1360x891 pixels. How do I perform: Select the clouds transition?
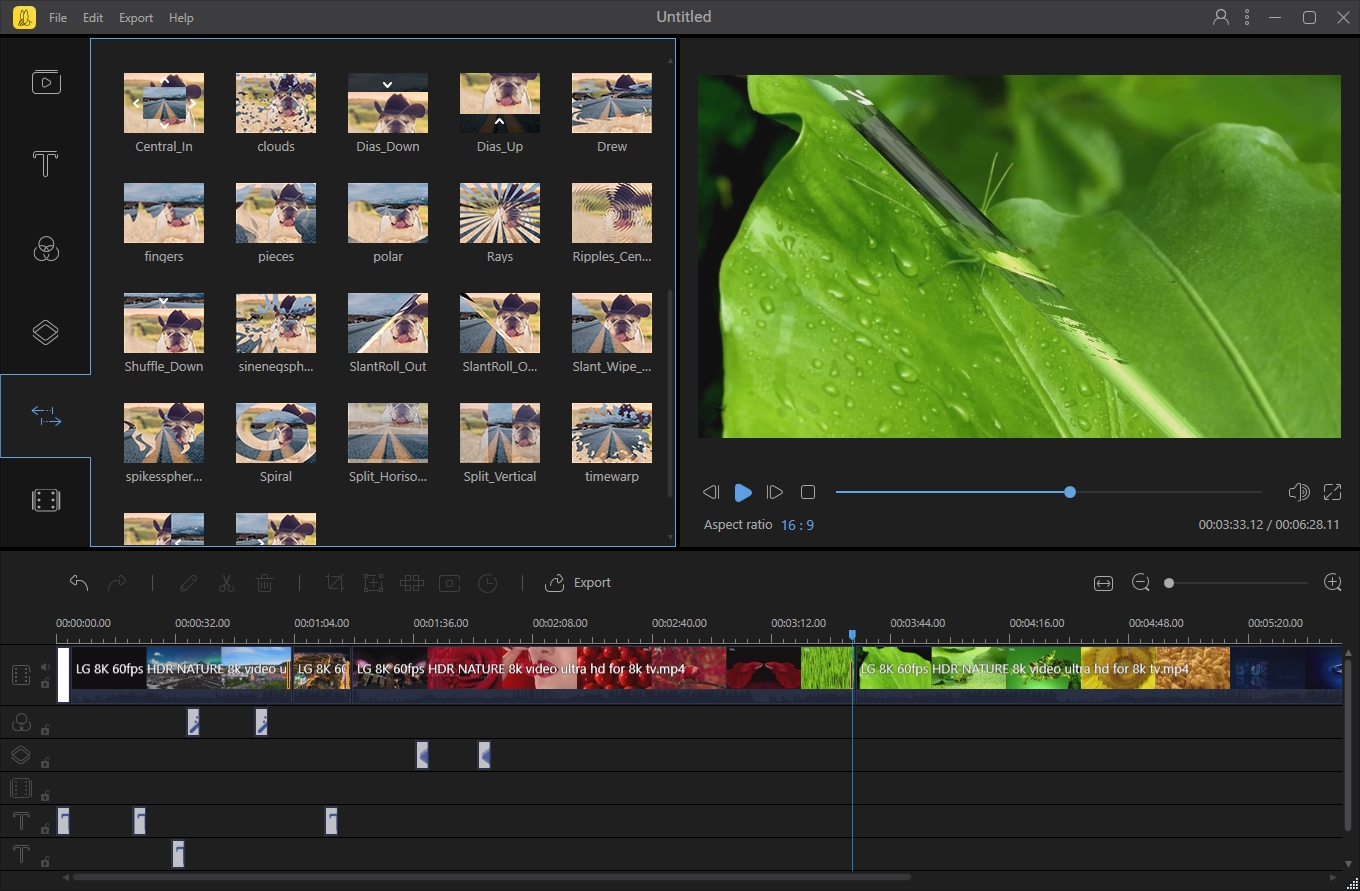pyautogui.click(x=276, y=113)
